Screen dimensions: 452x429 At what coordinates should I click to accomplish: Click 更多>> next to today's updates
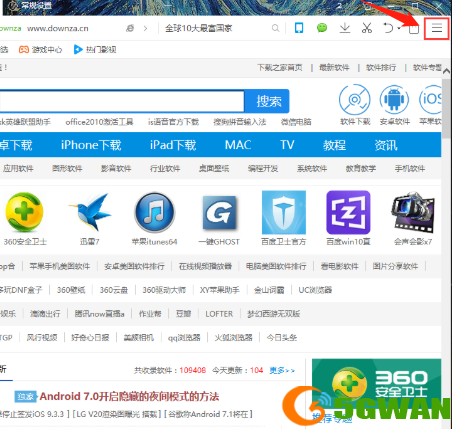(x=282, y=370)
